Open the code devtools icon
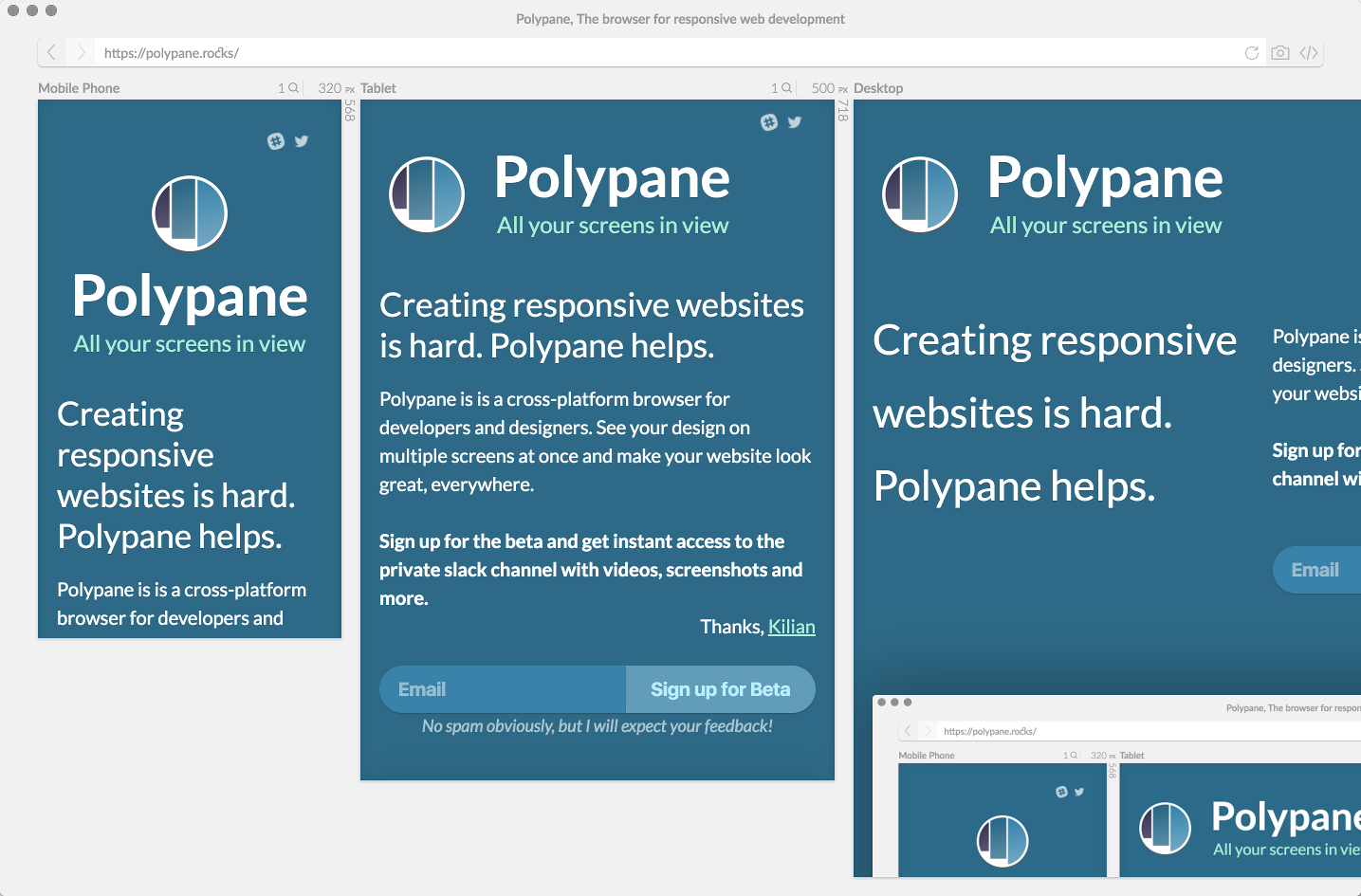The image size is (1361, 896). [1309, 53]
